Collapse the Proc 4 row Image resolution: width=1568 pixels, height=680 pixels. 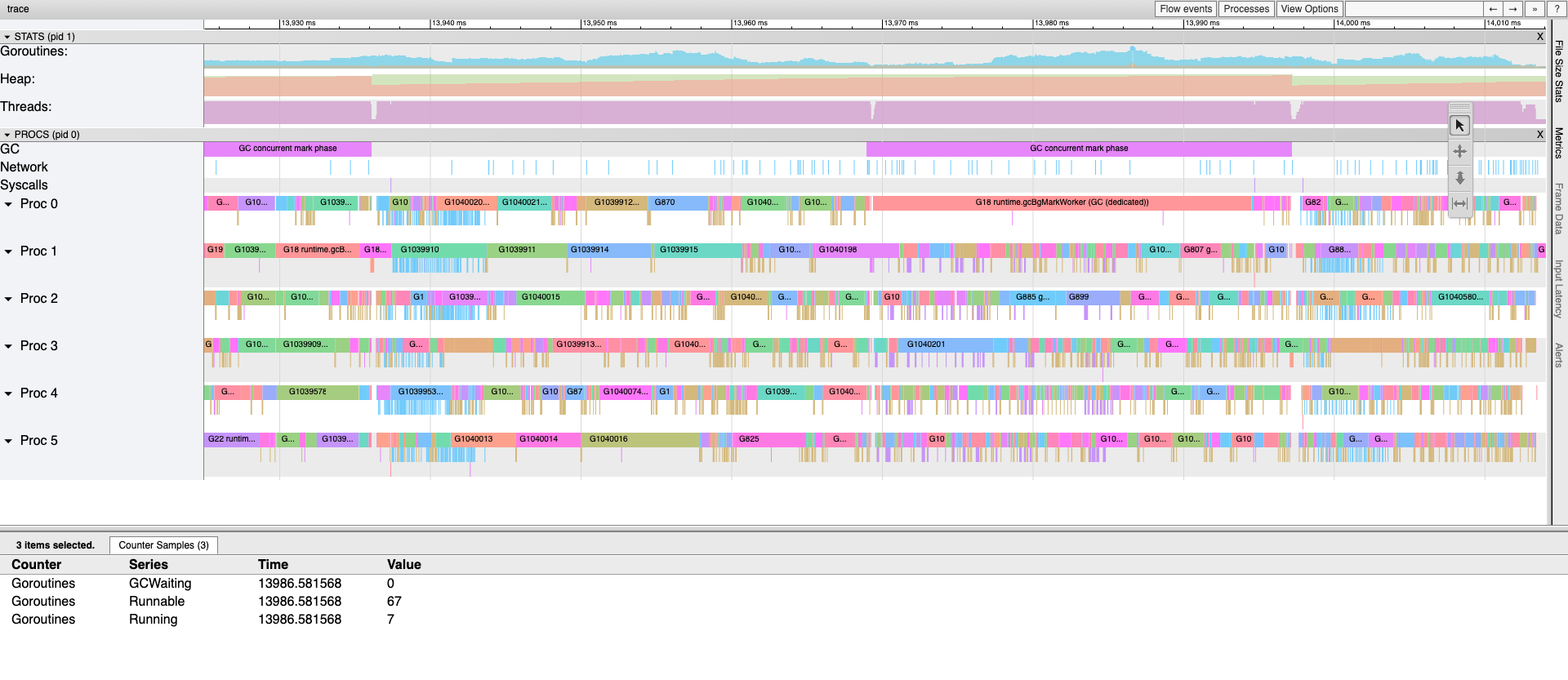pyautogui.click(x=9, y=393)
